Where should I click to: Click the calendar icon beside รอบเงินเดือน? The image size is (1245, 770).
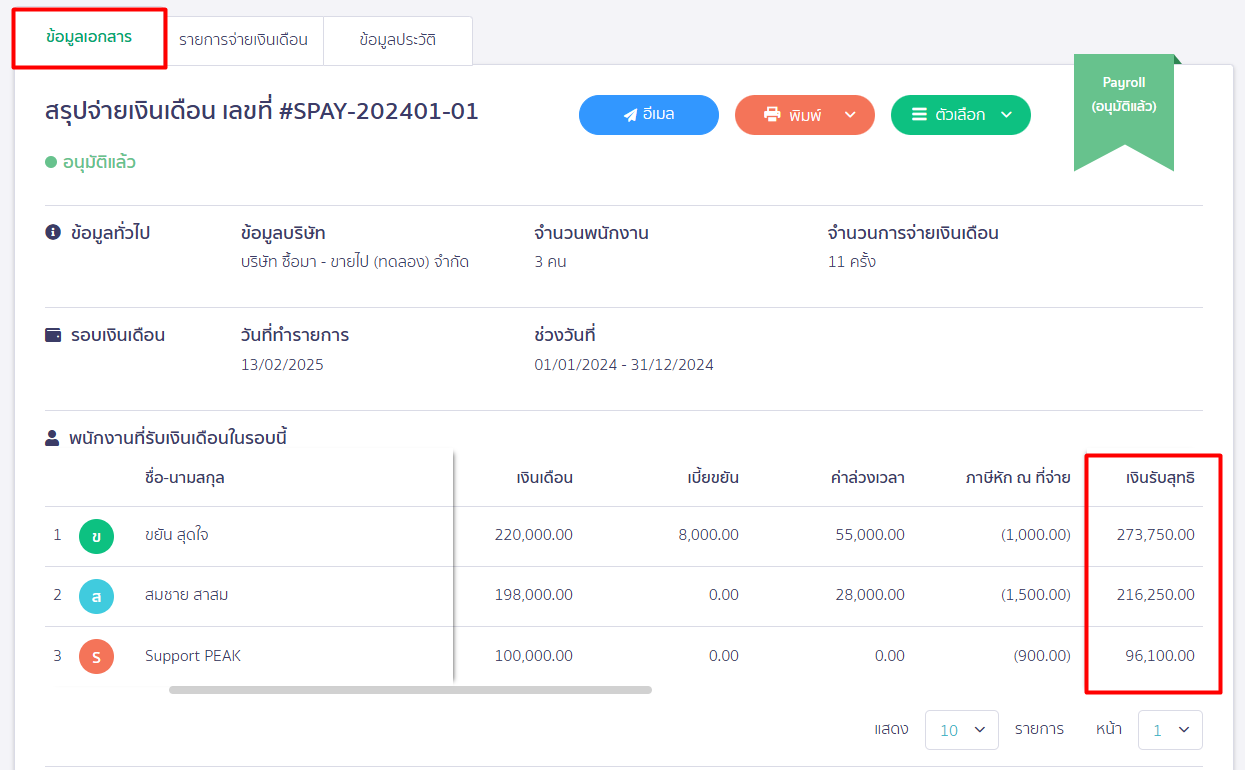pos(52,334)
